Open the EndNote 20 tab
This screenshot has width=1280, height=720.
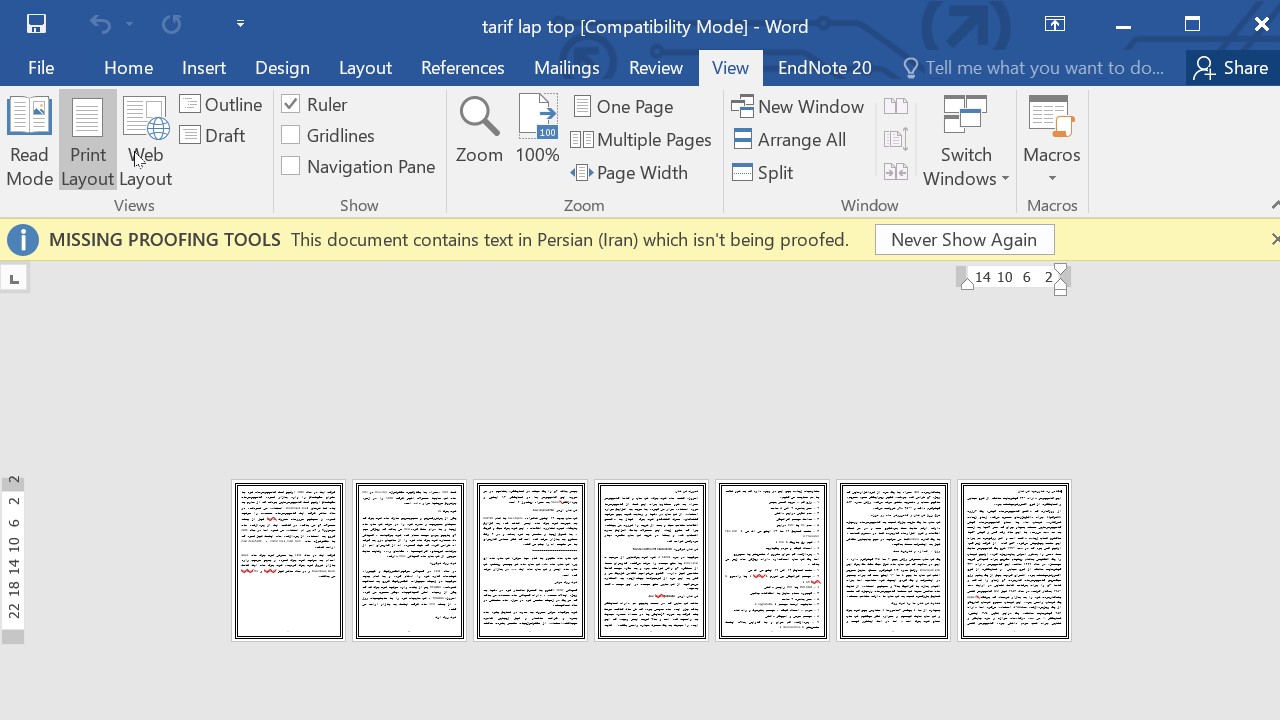(824, 68)
